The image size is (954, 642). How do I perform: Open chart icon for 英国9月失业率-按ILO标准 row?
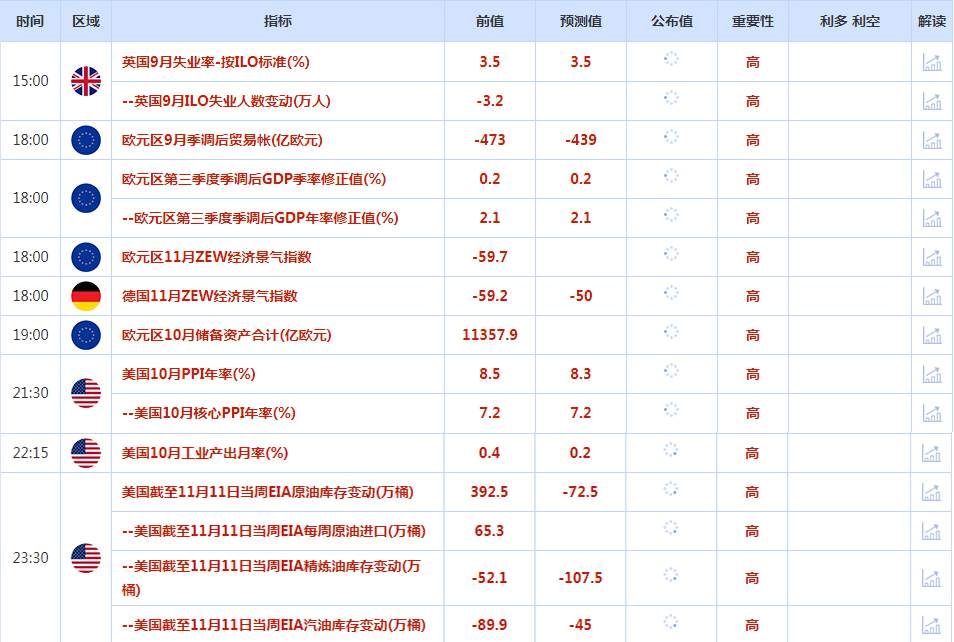931,62
